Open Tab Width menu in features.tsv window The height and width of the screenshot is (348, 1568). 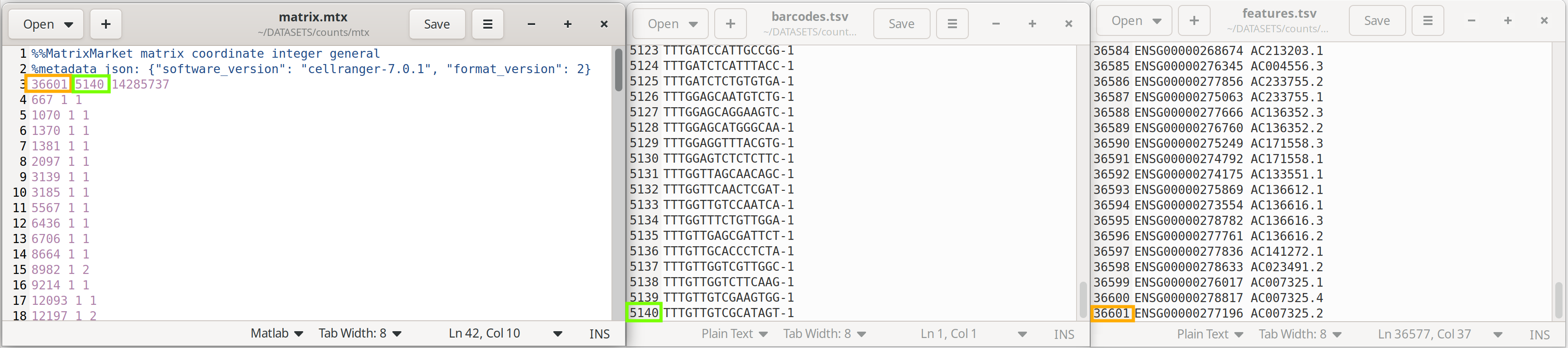1300,334
